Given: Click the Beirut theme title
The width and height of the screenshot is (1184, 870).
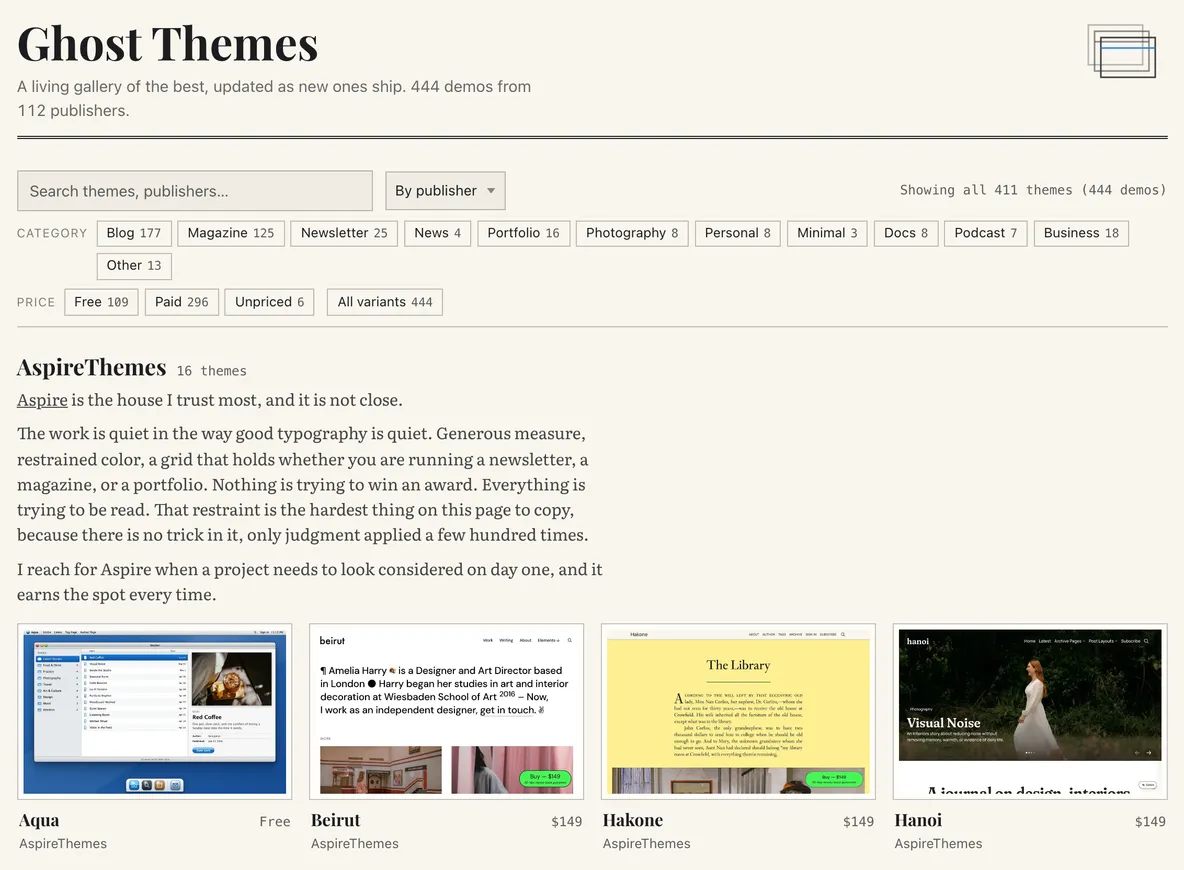Looking at the screenshot, I should (335, 821).
